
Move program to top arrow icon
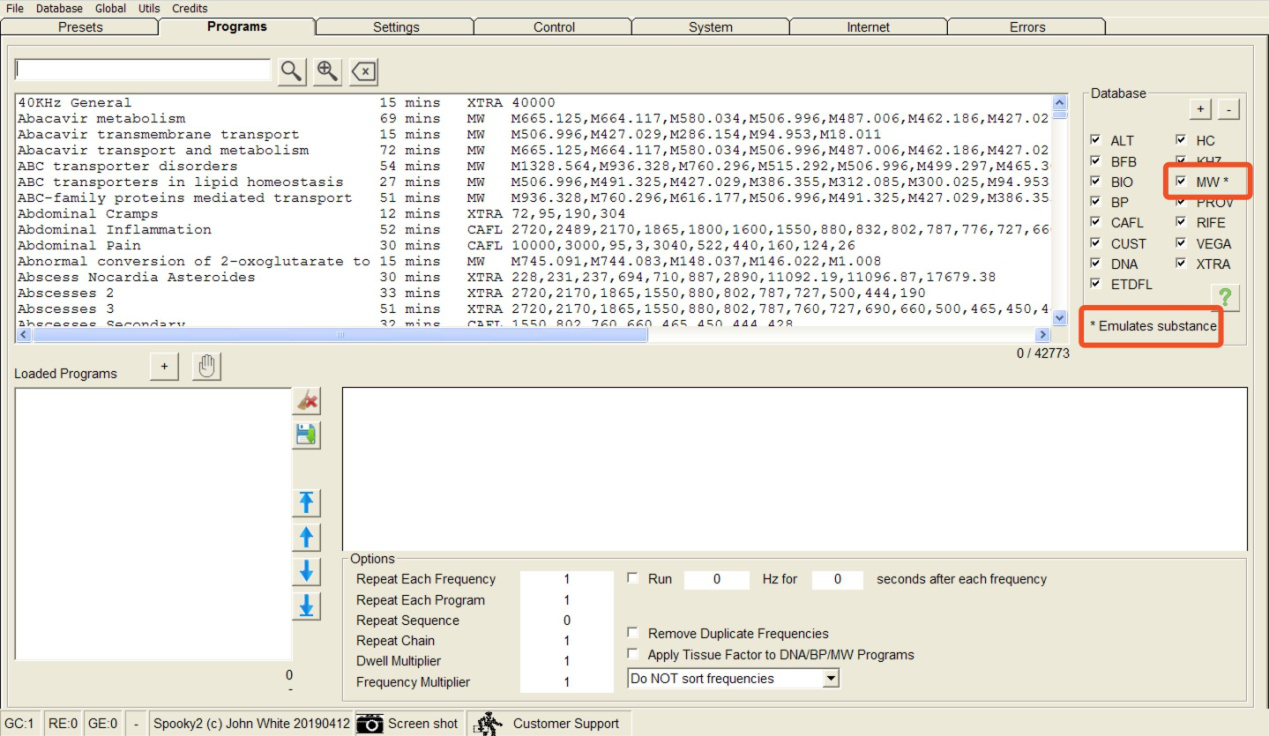(307, 503)
